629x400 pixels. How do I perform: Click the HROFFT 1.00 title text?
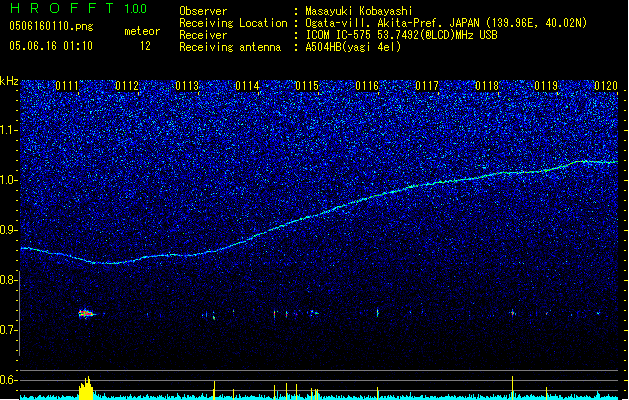79,8
